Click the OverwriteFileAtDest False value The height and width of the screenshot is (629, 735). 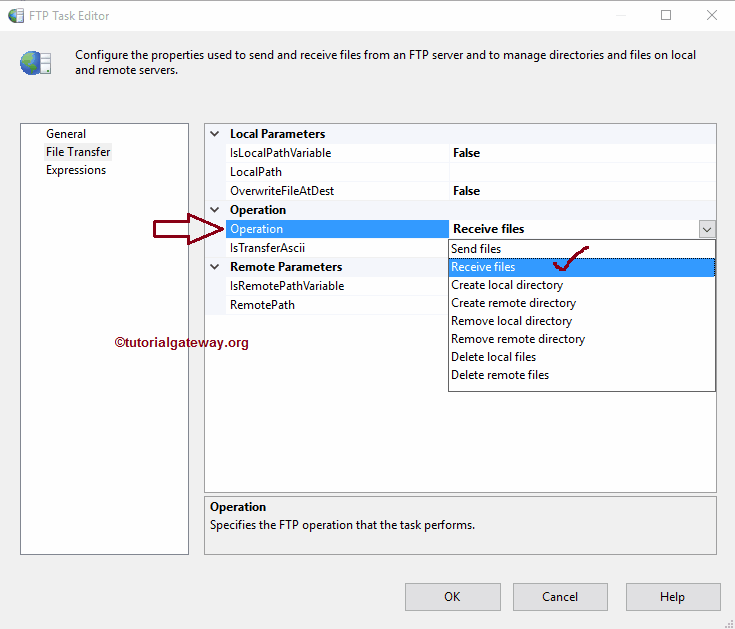point(582,191)
